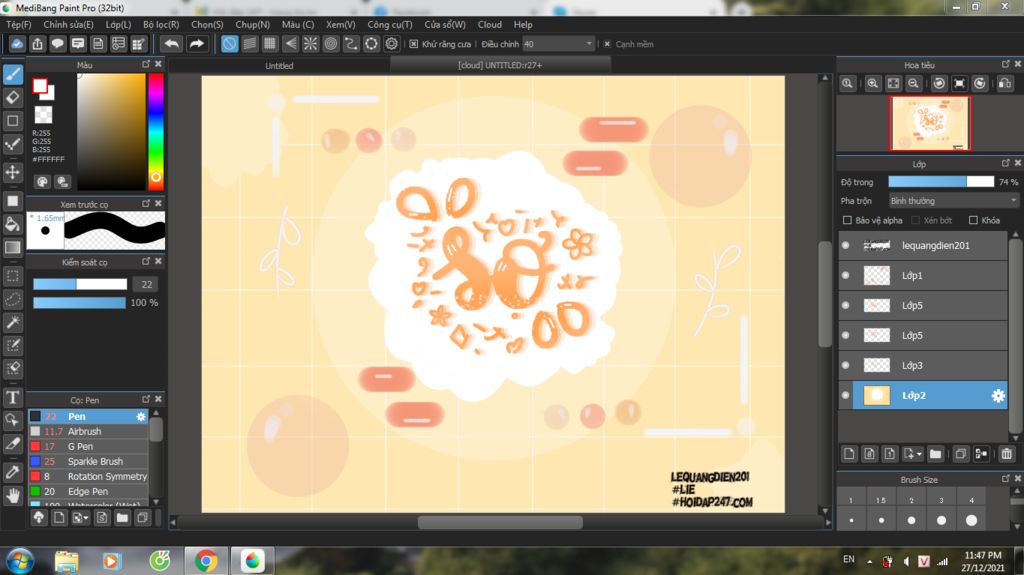
Task: Open the Tệp(F) menu
Action: tap(18, 24)
